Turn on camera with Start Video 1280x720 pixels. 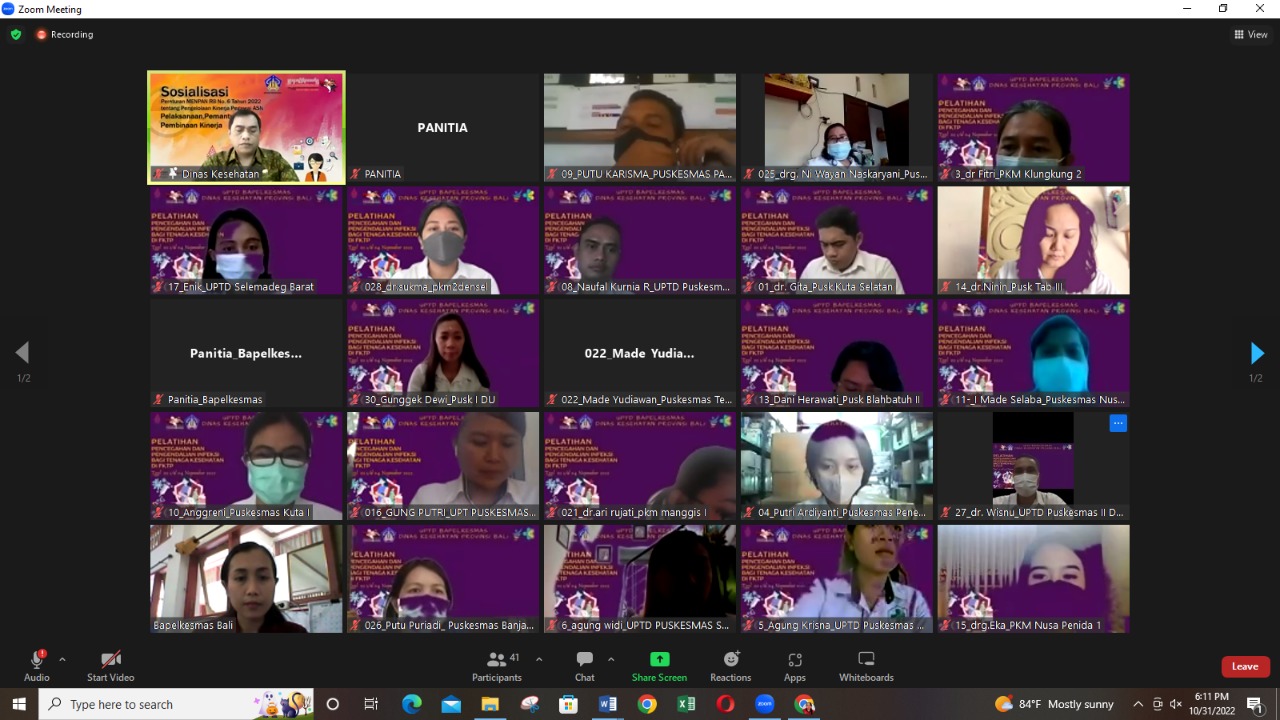pyautogui.click(x=111, y=666)
